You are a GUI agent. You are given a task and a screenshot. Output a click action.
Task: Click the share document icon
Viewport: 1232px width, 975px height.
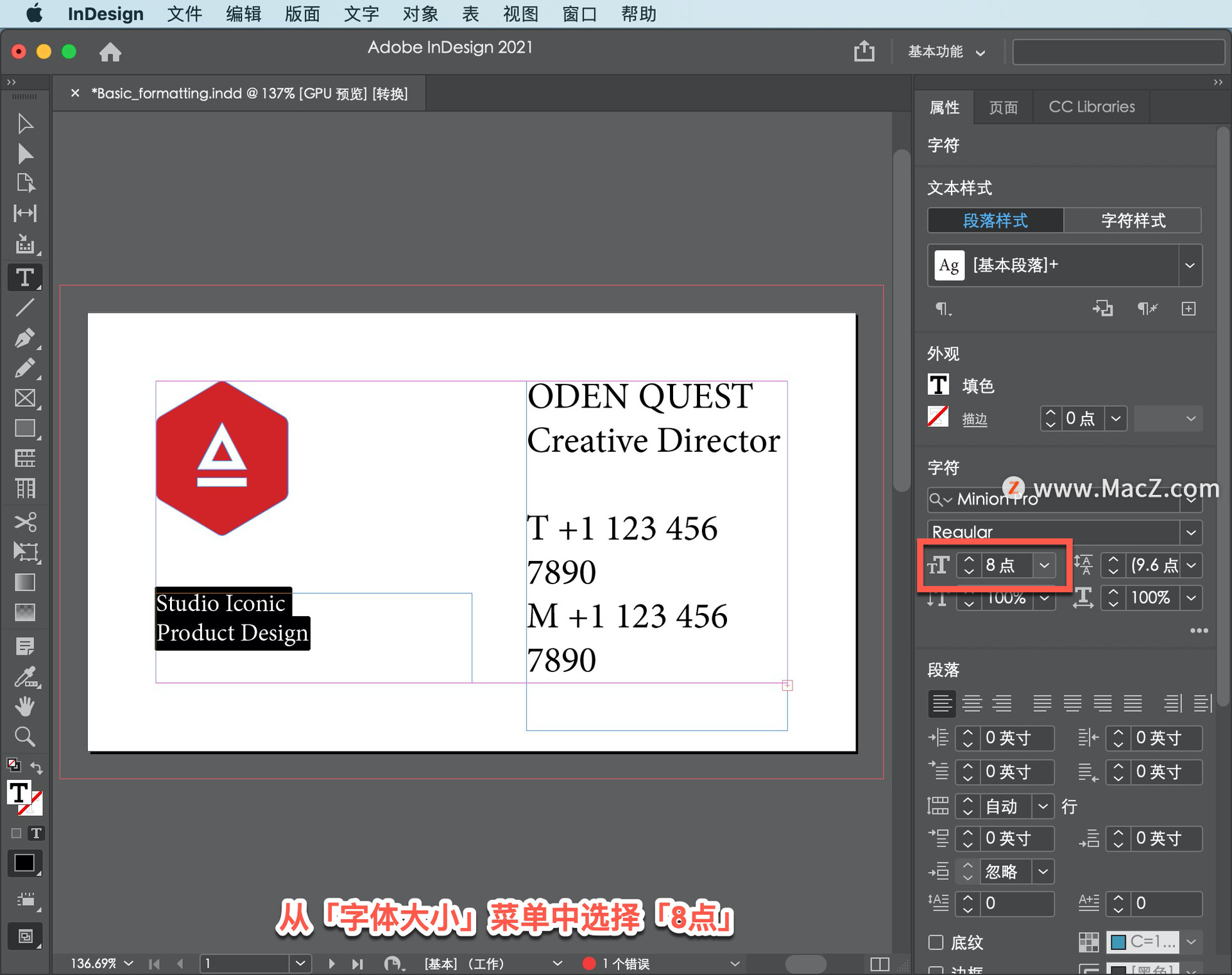pos(864,51)
